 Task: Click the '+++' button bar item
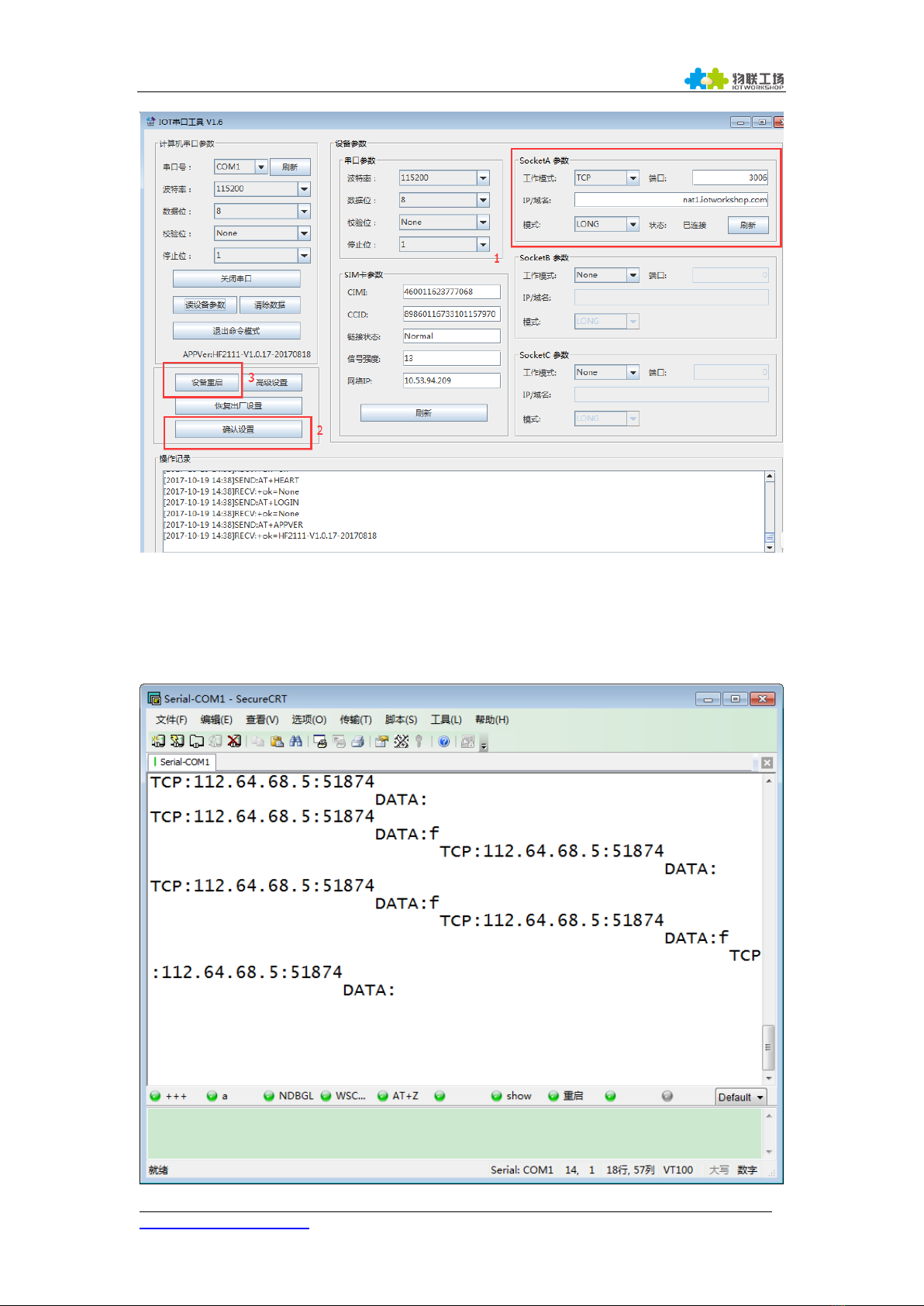click(x=169, y=1096)
